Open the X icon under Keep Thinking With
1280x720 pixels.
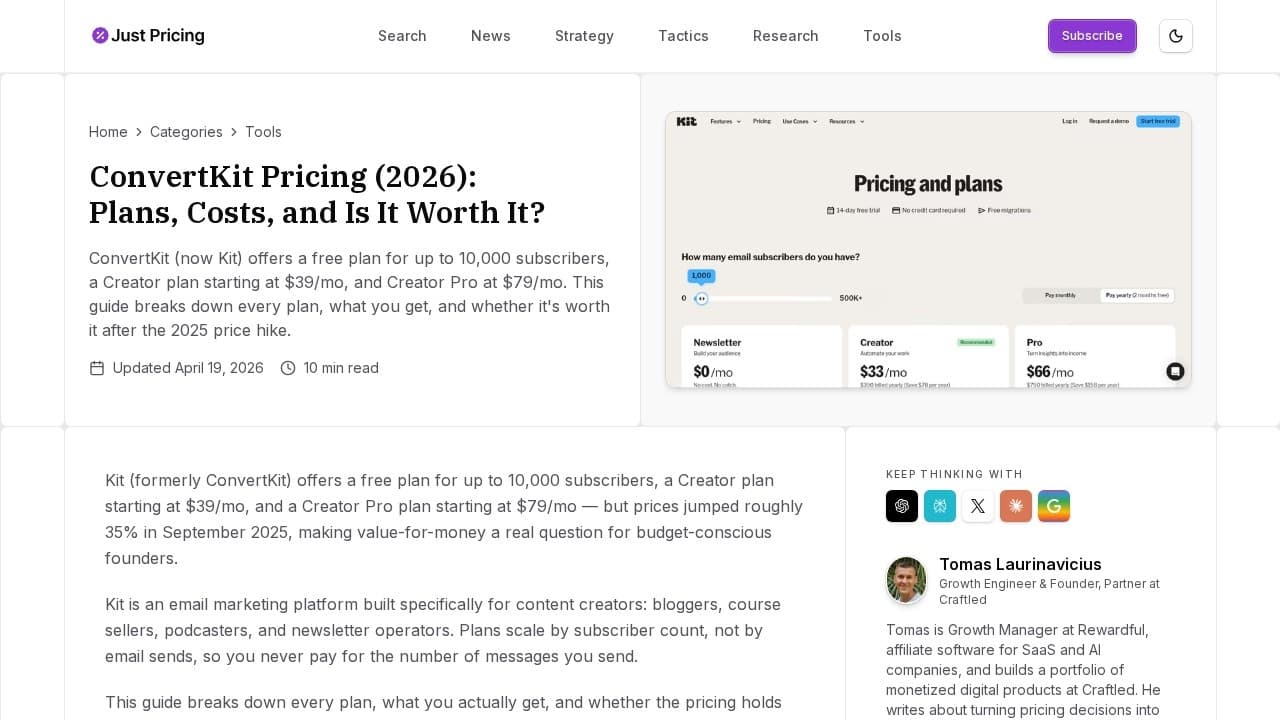[x=978, y=506]
